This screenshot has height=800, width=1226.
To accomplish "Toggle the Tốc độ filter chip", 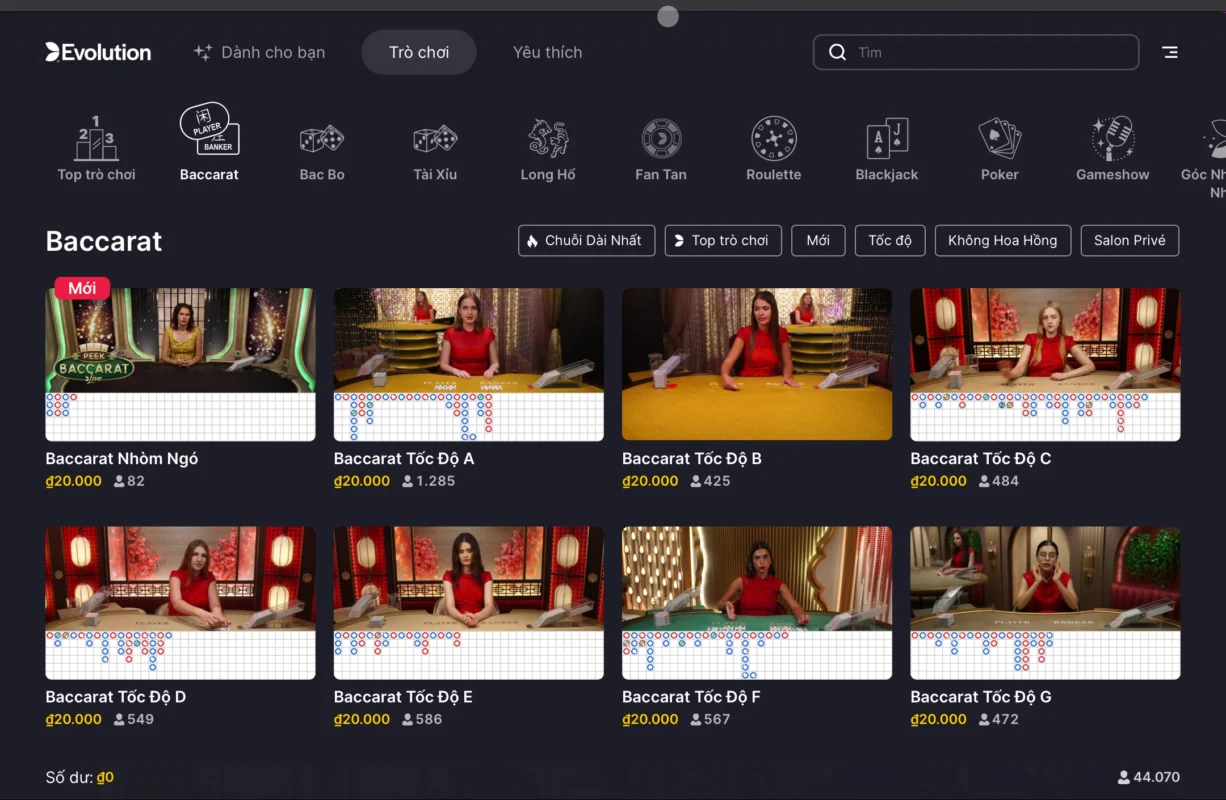I will click(x=890, y=241).
